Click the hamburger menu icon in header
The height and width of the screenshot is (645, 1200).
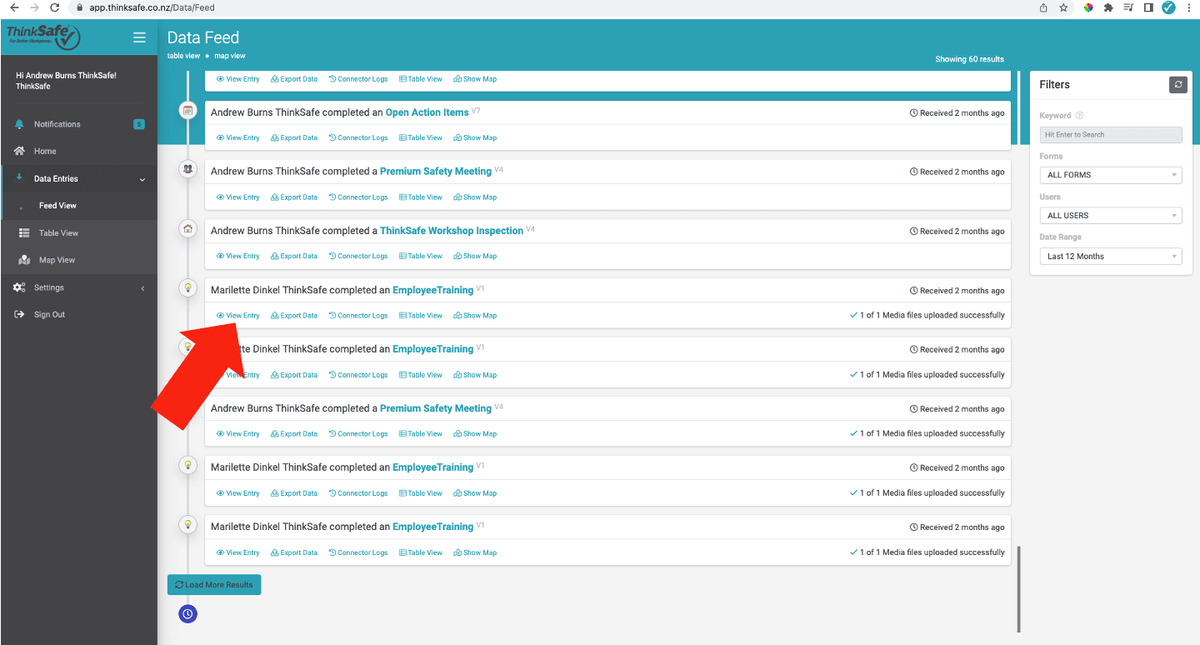point(139,38)
